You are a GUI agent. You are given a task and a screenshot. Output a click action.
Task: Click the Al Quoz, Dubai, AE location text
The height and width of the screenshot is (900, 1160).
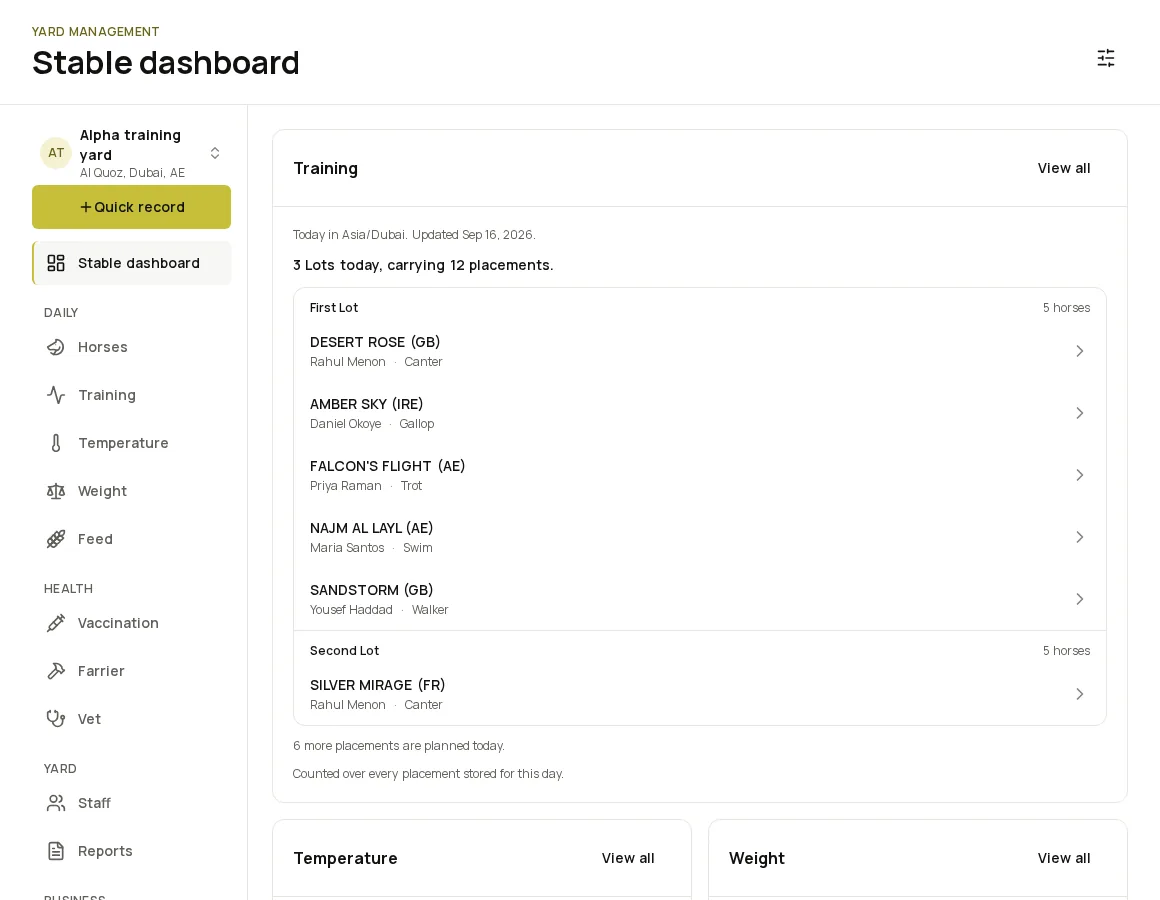tap(132, 173)
